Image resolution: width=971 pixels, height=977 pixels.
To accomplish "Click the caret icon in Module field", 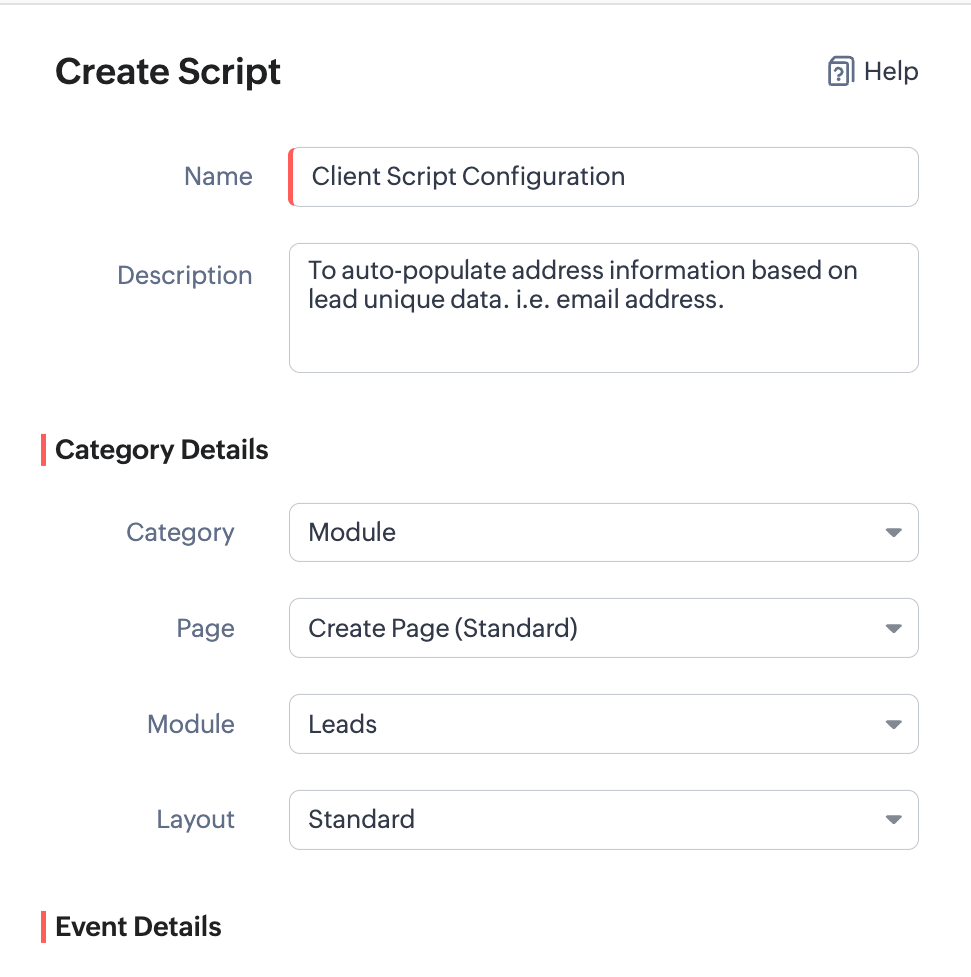I will pyautogui.click(x=893, y=725).
